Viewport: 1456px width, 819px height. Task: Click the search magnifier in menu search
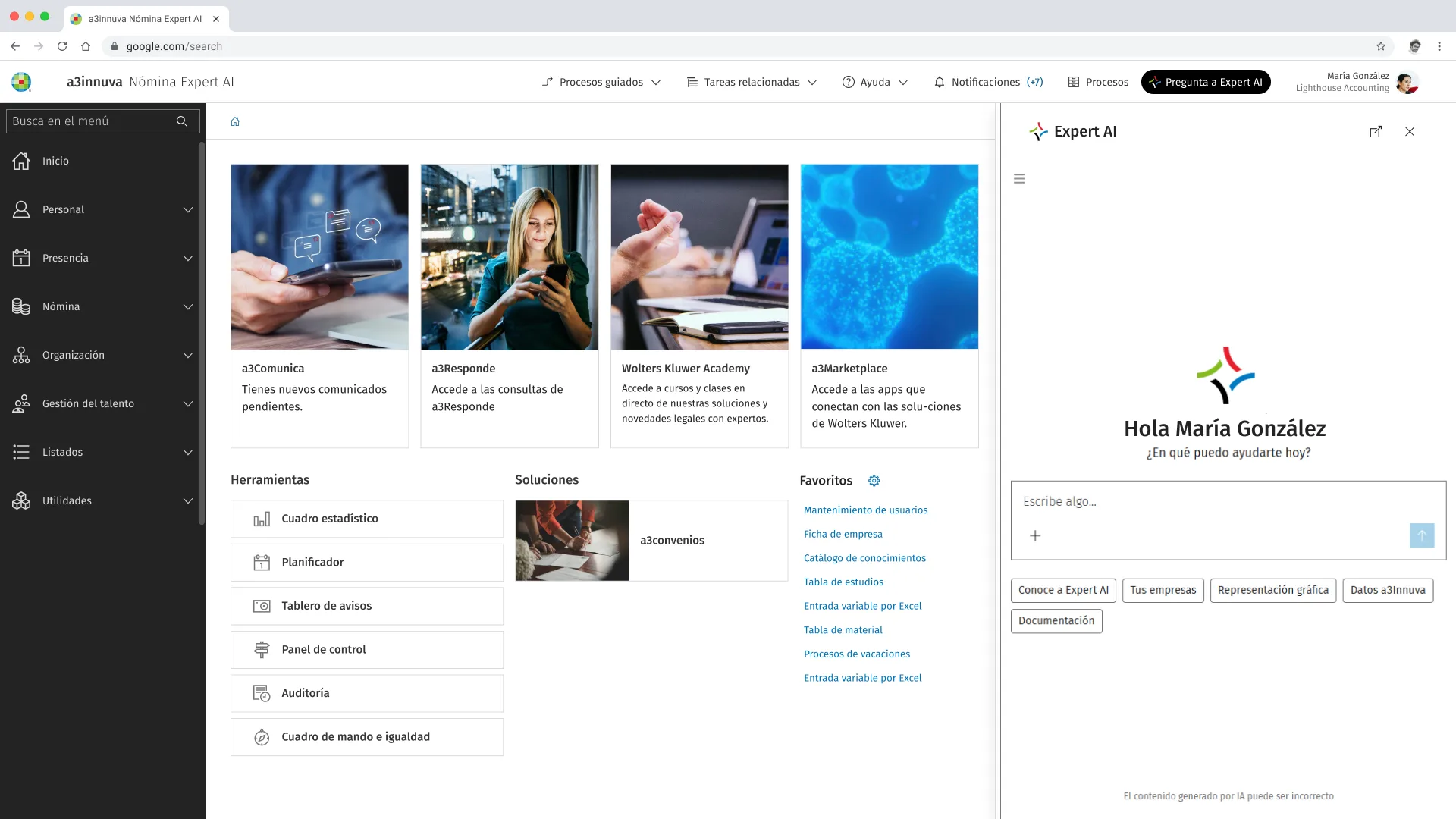pos(181,121)
